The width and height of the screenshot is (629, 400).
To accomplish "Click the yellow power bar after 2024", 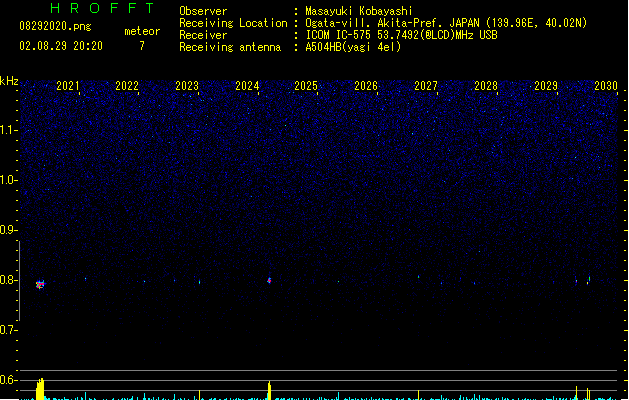I will 269,390.
